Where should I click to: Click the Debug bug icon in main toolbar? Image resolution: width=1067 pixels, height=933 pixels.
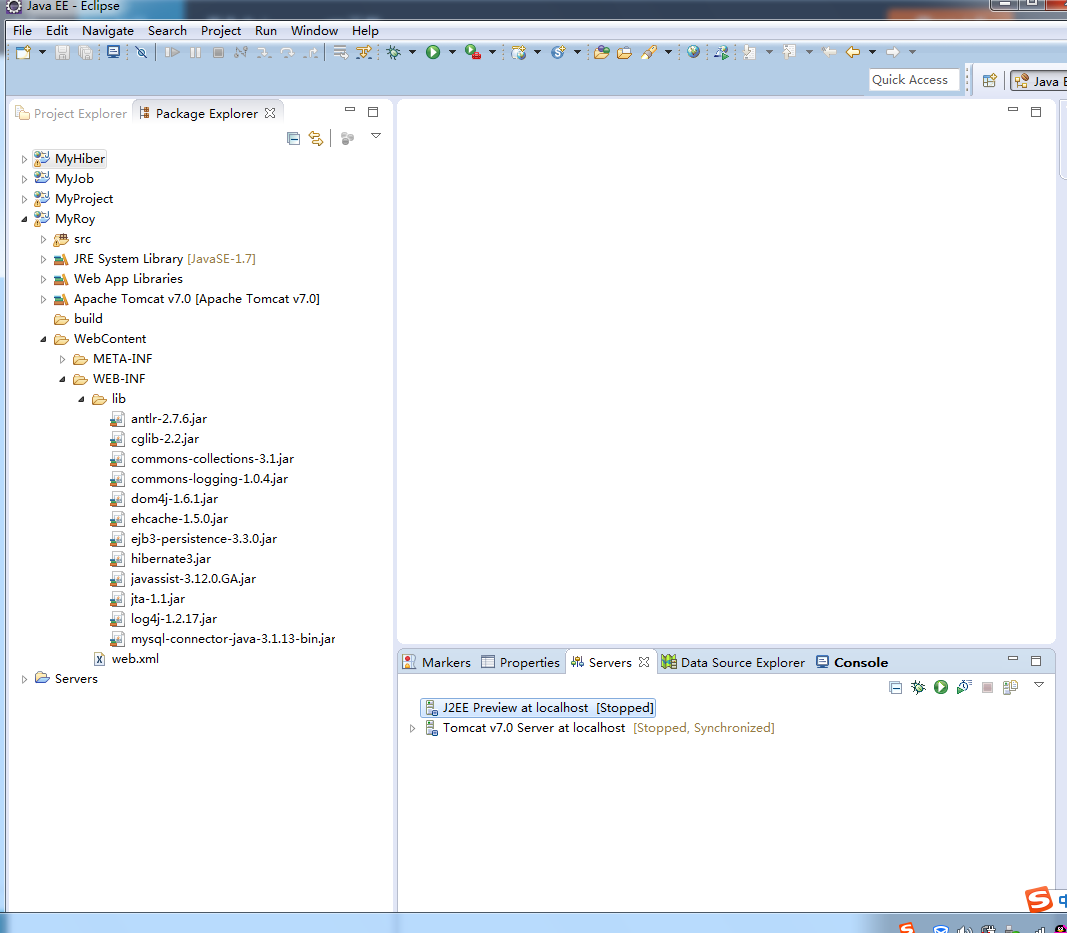(x=393, y=52)
